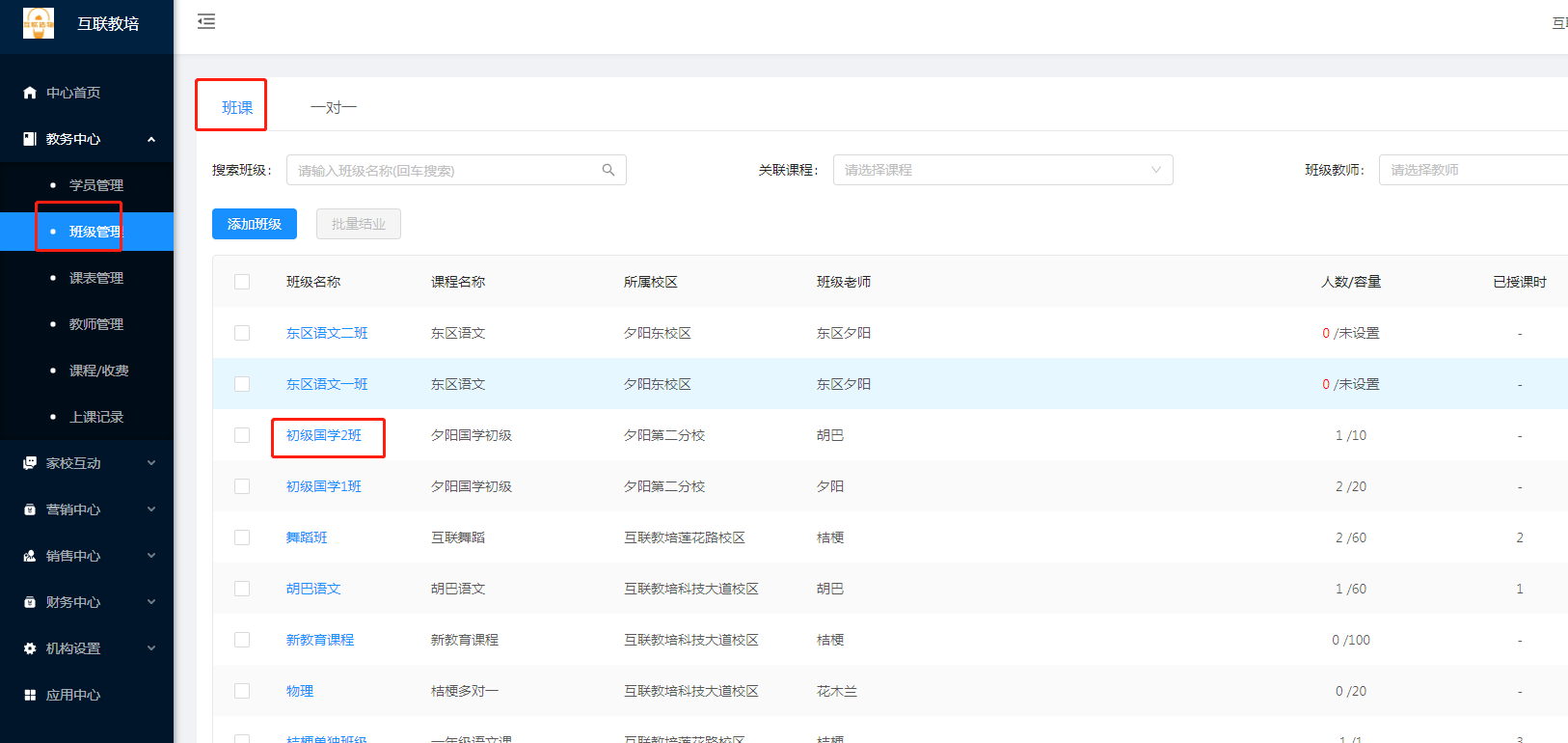Toggle the select-all checkbox in table header
1568x743 pixels.
pos(242,282)
